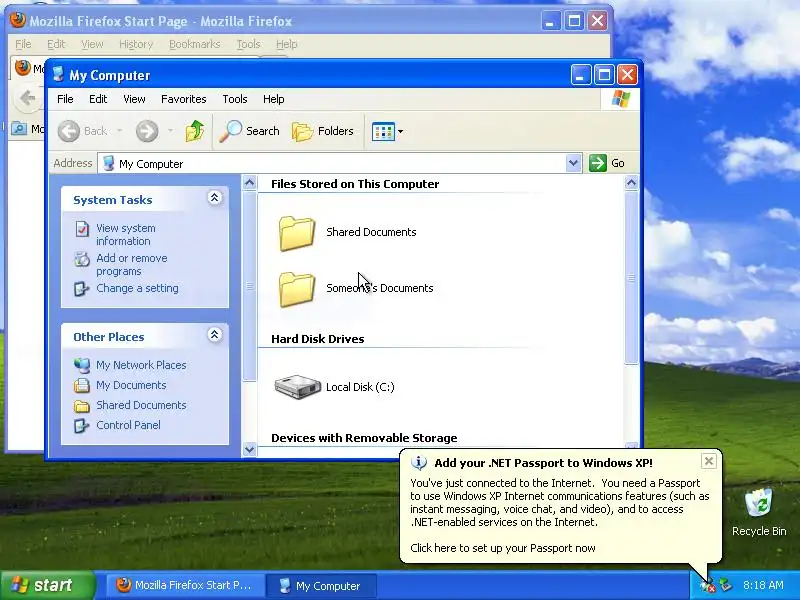Open Search in My Computer toolbar

[x=249, y=131]
